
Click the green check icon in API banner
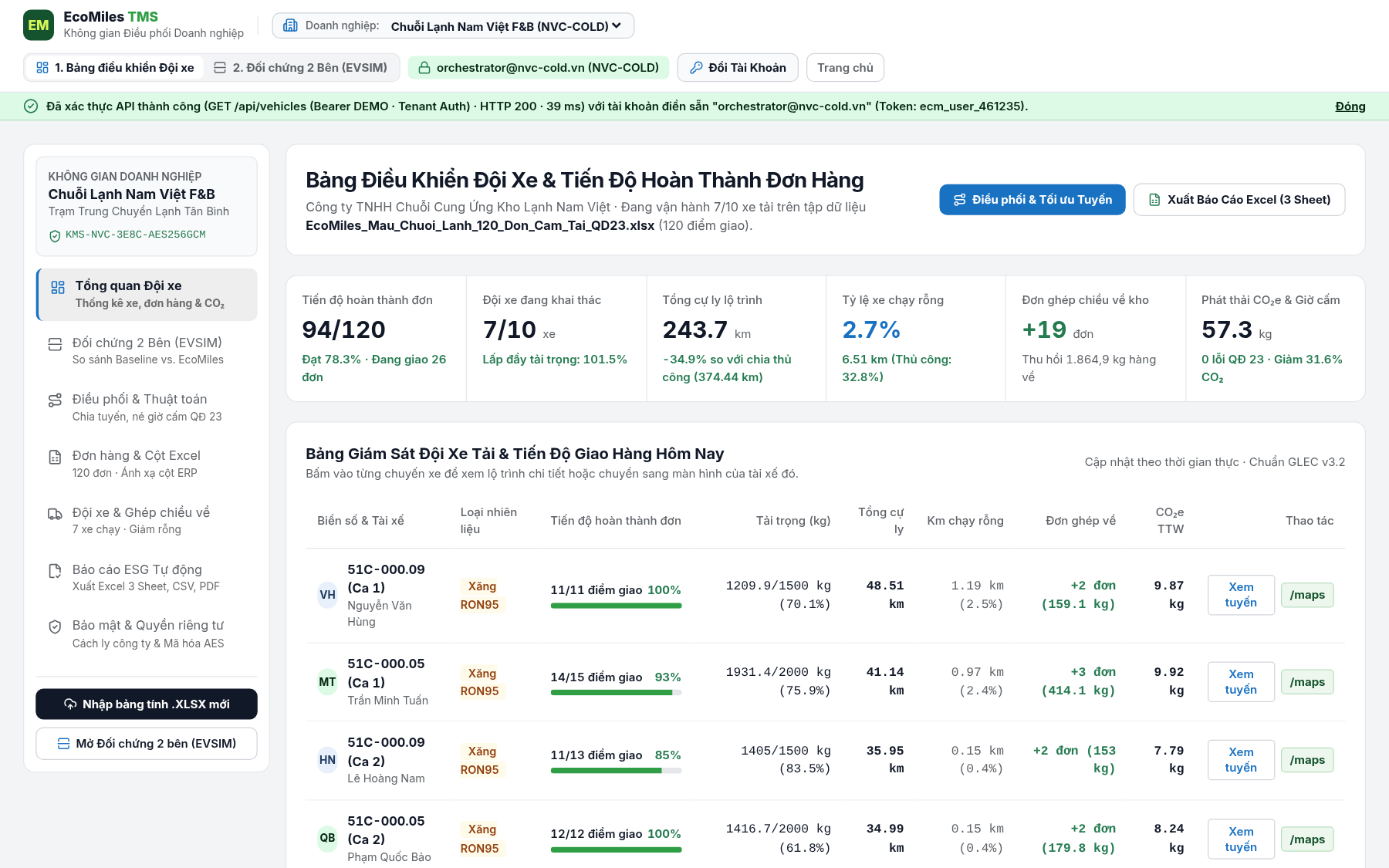click(x=31, y=106)
